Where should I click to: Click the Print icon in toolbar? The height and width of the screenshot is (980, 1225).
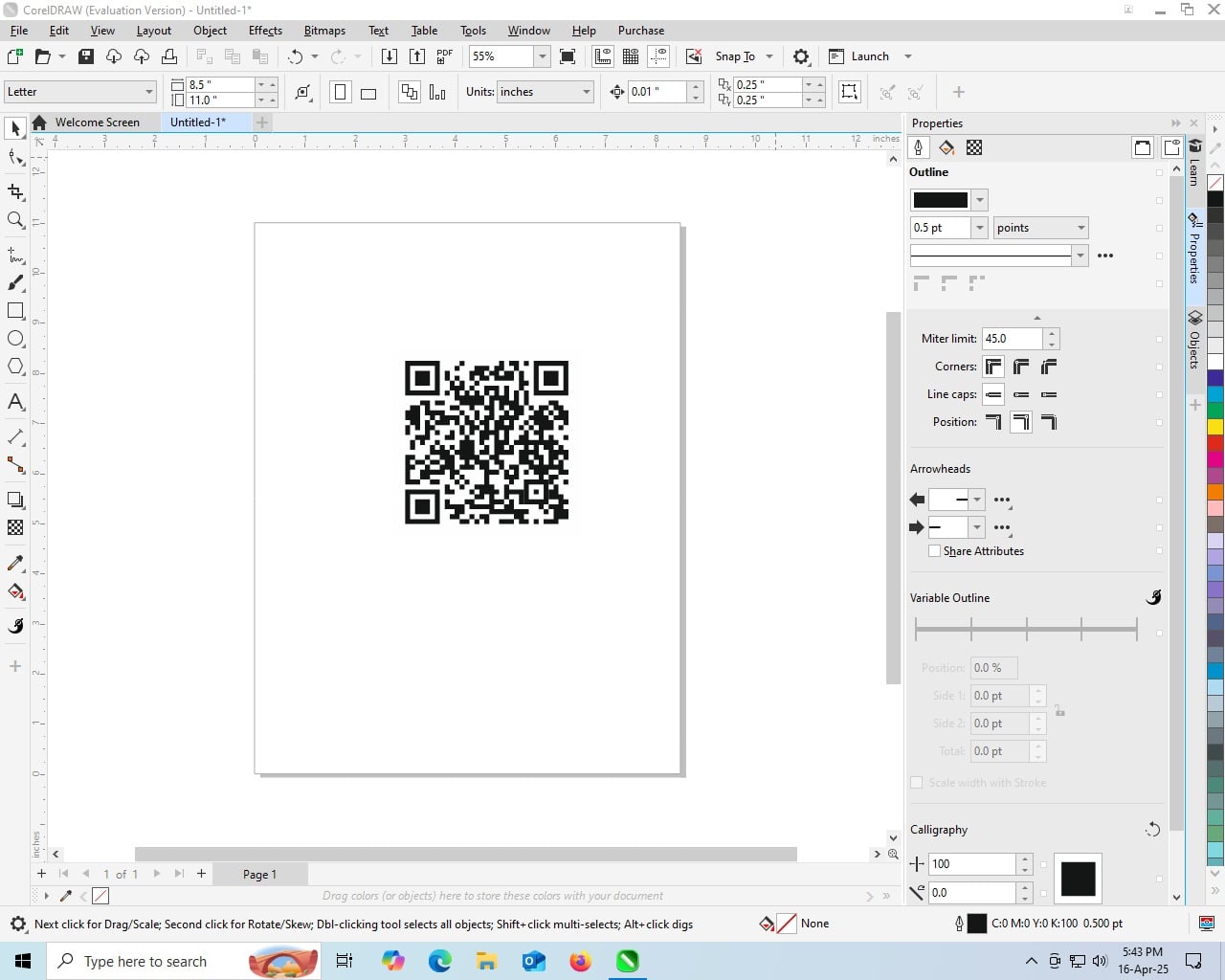coord(169,56)
